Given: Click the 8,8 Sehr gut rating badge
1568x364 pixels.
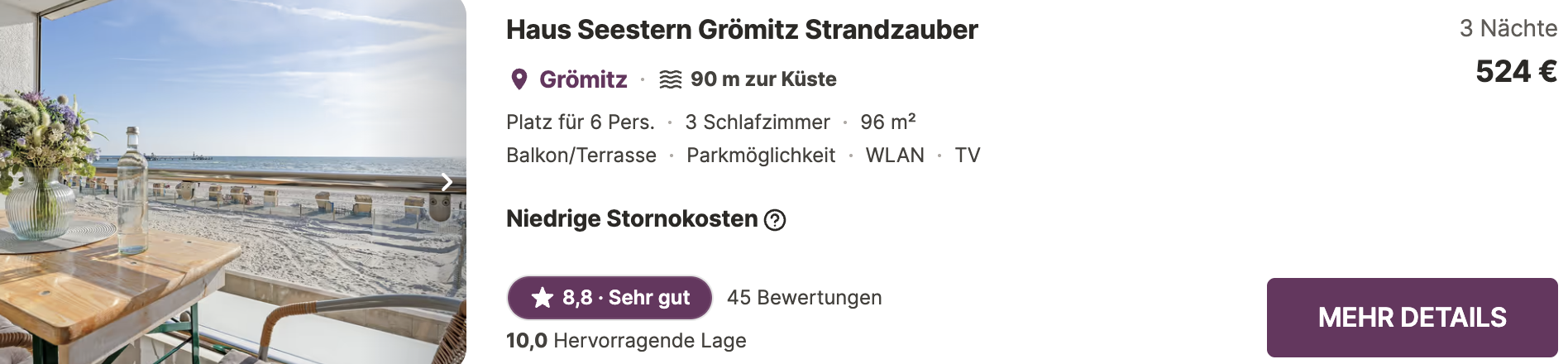Looking at the screenshot, I should click(x=610, y=298).
